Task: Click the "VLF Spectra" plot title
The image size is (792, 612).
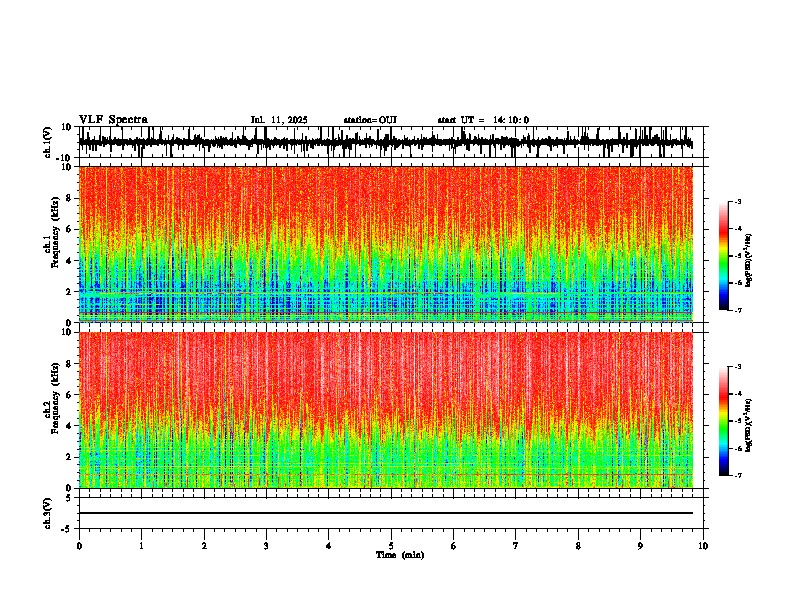Action: (113, 120)
